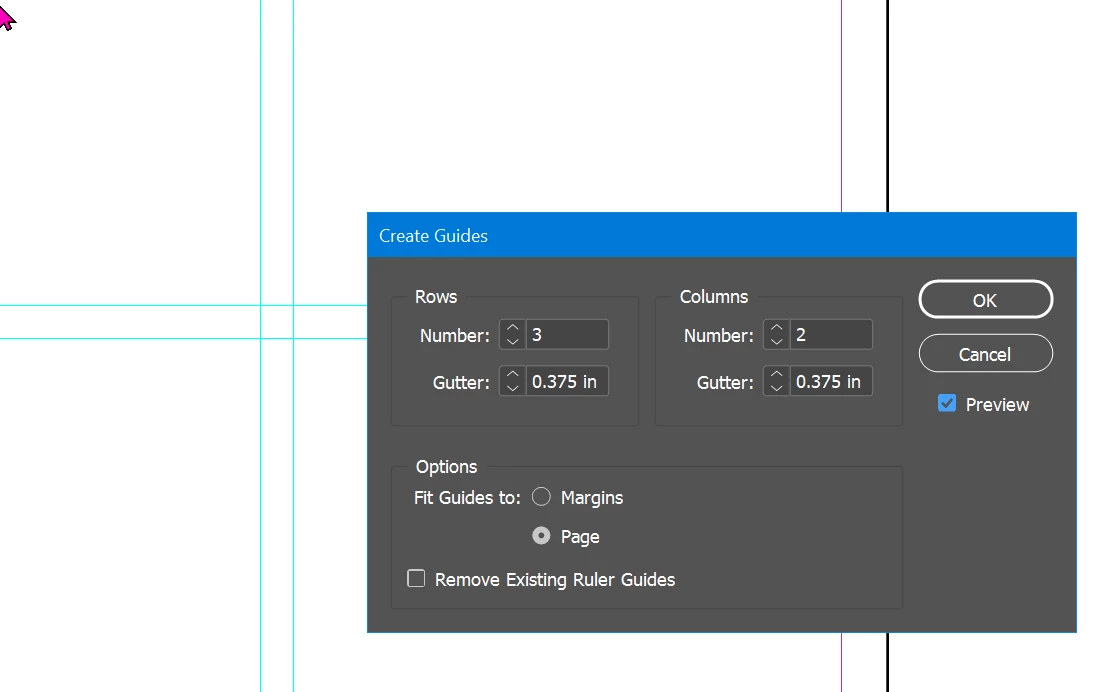Click the Create Guides title bar
Viewport: 1099px width, 692px height.
click(722, 235)
